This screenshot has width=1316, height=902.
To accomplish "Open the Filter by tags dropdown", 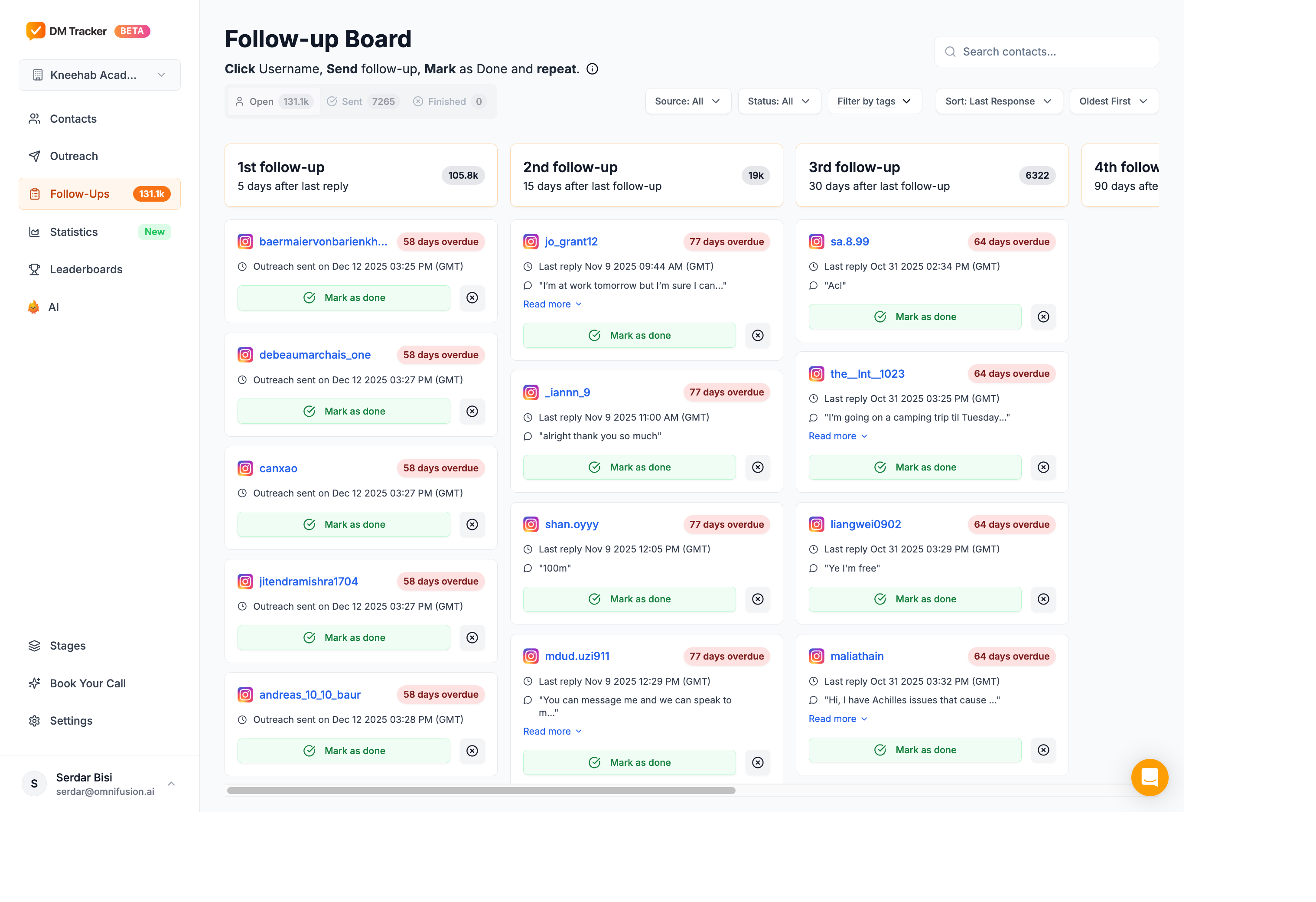I will (x=874, y=101).
